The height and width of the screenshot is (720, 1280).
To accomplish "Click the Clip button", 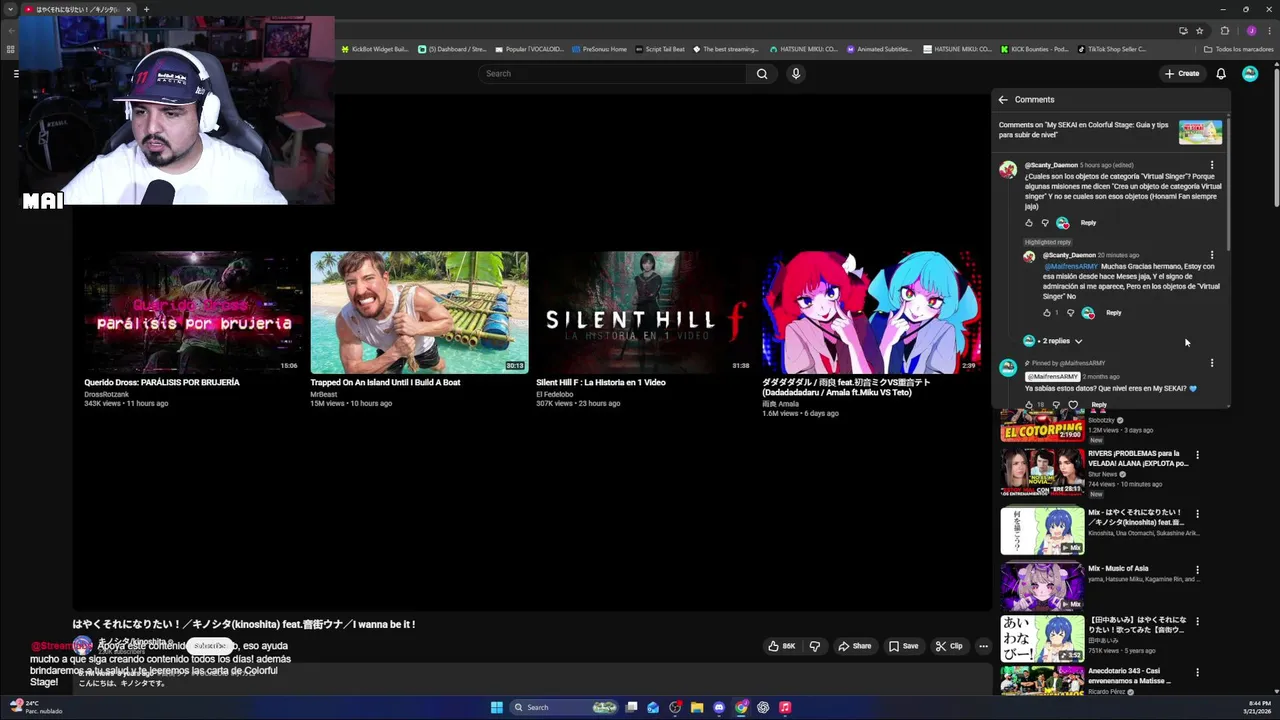I will [x=949, y=646].
